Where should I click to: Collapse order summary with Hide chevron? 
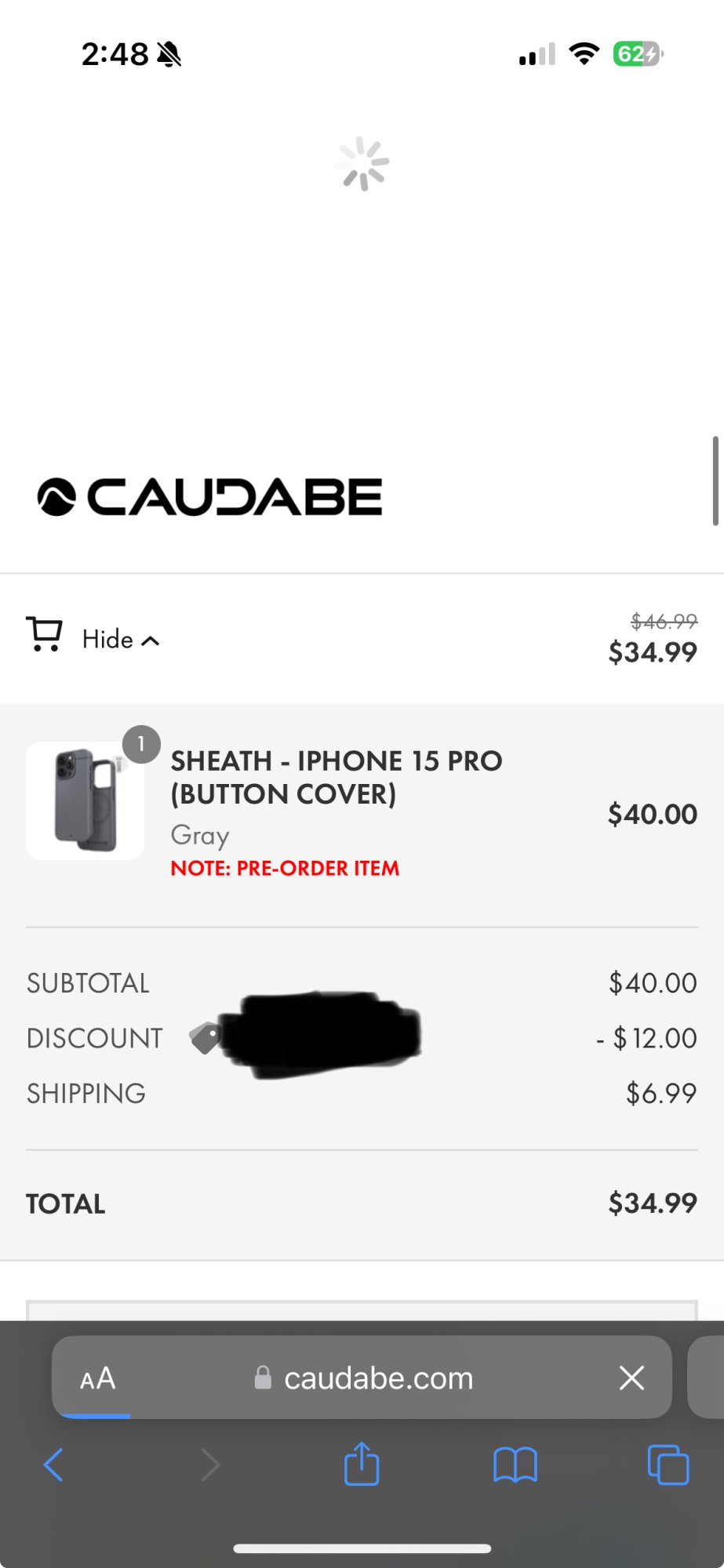tap(151, 641)
